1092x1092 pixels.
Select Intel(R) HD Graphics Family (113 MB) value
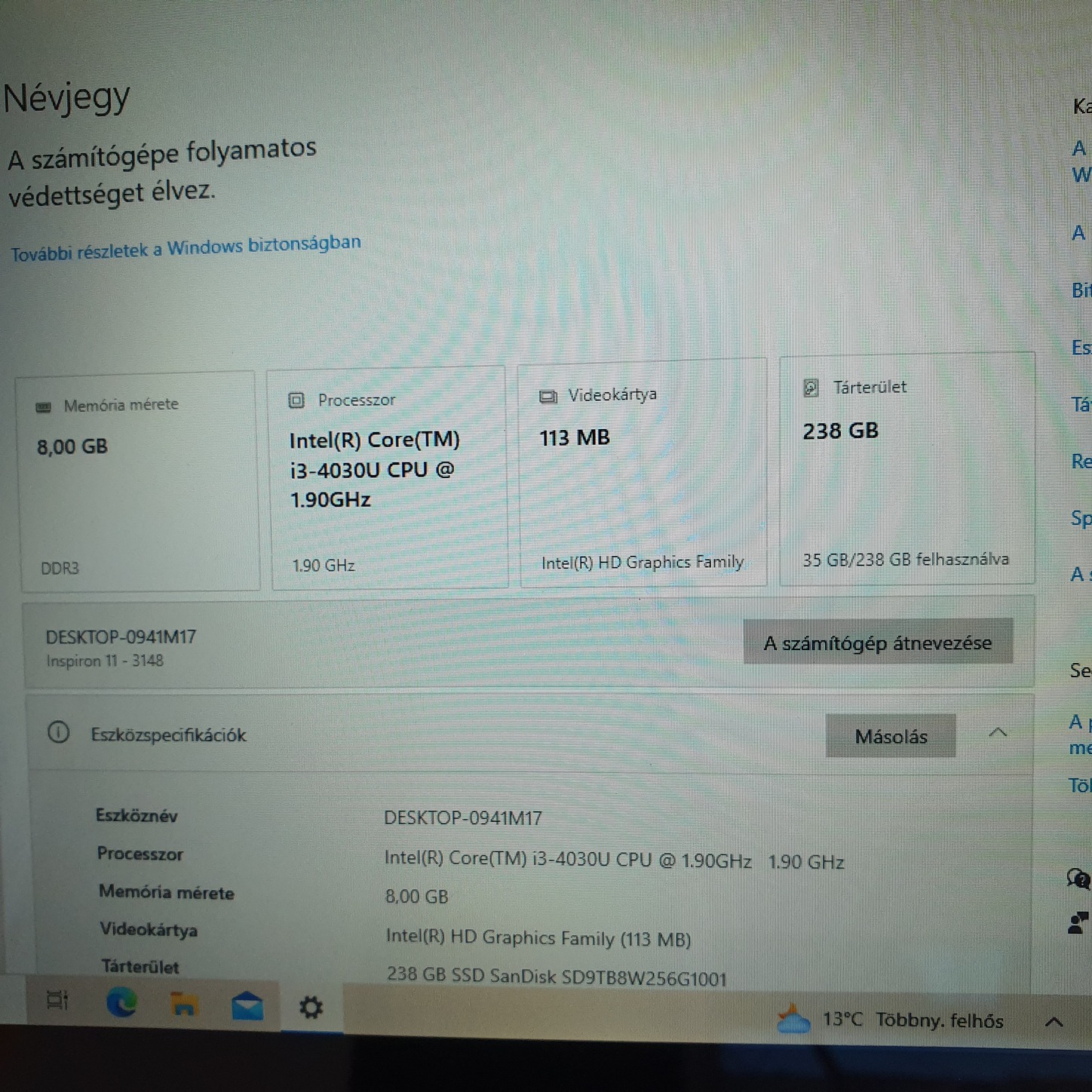tap(538, 937)
